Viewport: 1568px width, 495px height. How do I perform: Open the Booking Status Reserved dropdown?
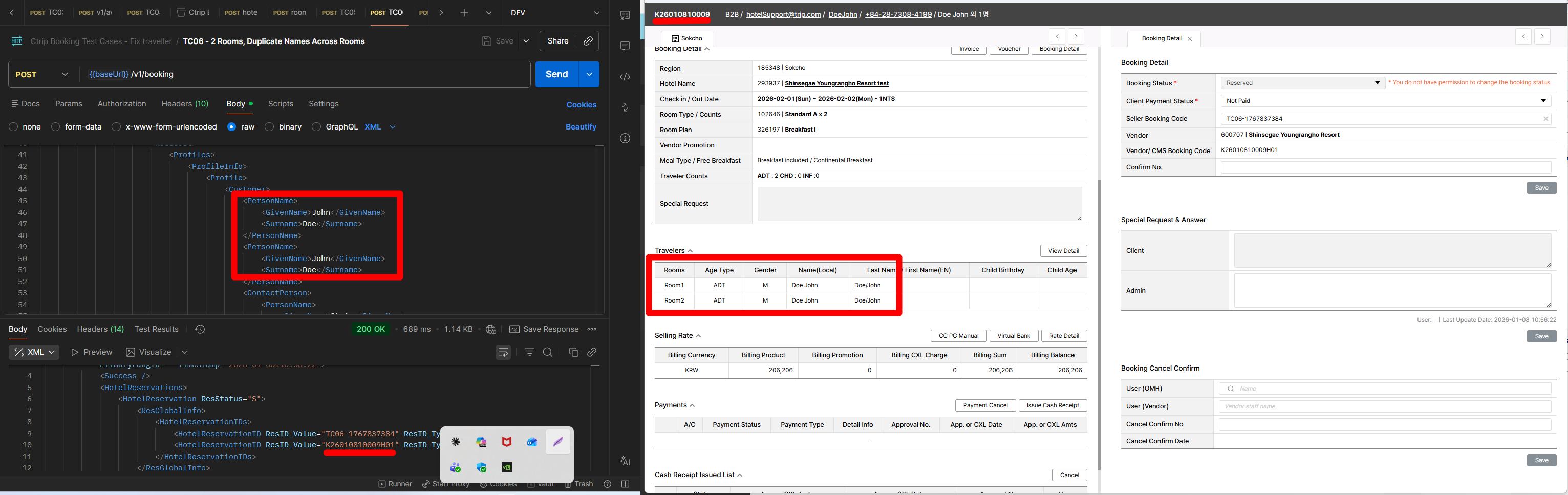tap(1303, 83)
